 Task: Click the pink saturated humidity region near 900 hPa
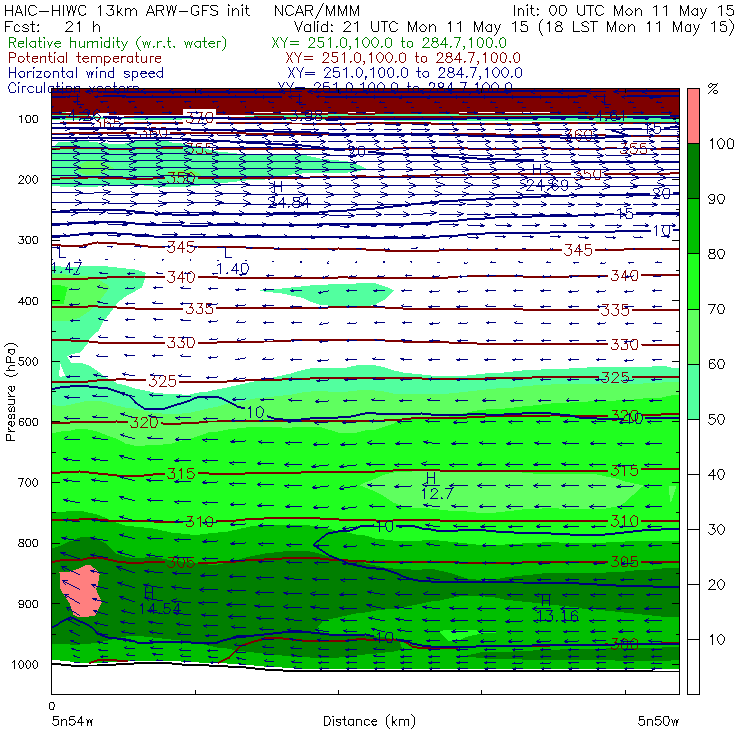point(81,590)
